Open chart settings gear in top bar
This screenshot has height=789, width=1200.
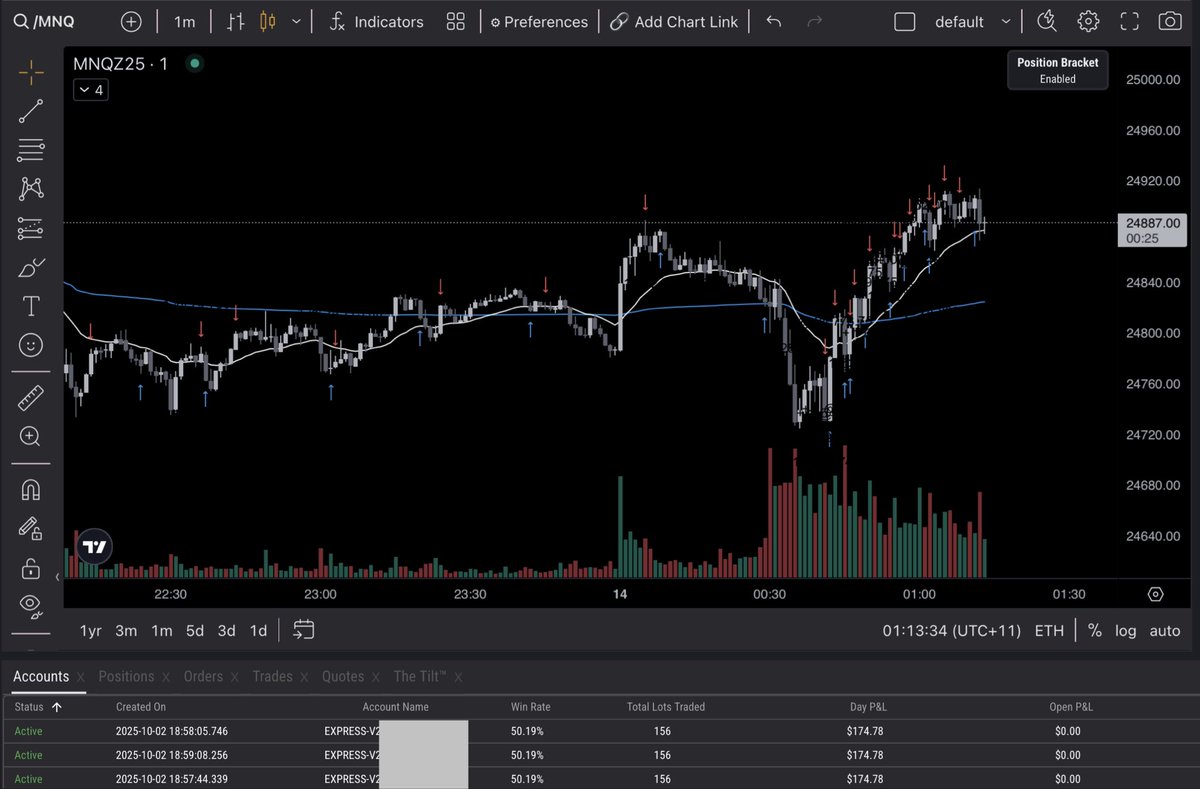tap(1088, 21)
